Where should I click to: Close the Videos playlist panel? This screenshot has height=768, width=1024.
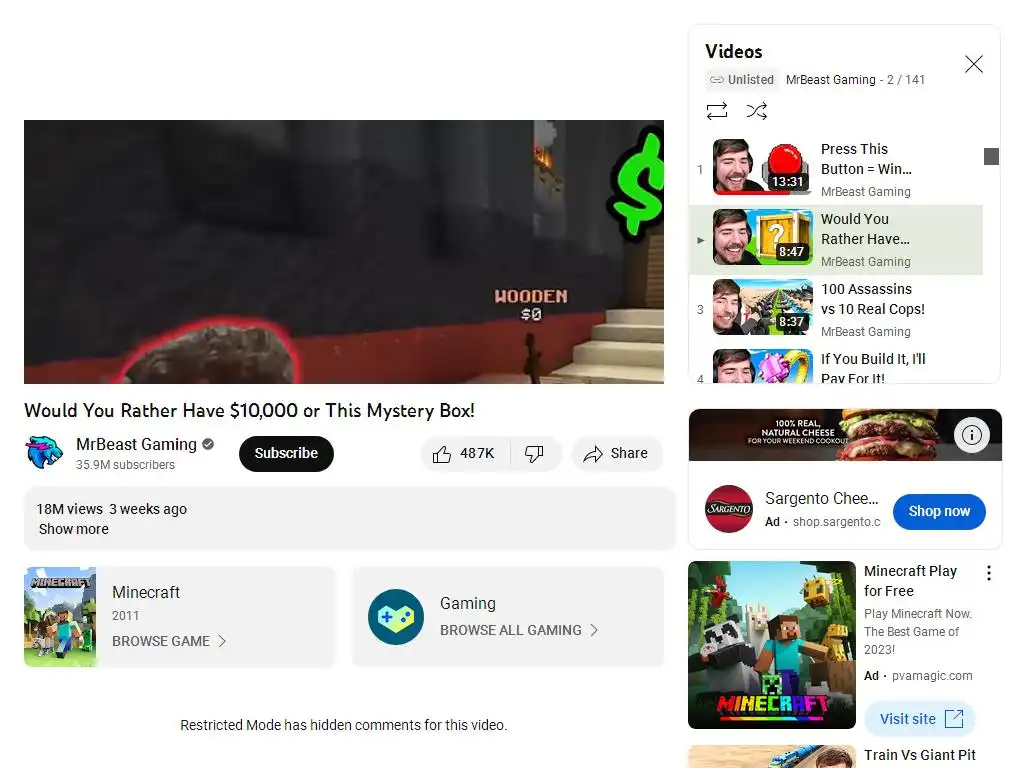tap(973, 64)
